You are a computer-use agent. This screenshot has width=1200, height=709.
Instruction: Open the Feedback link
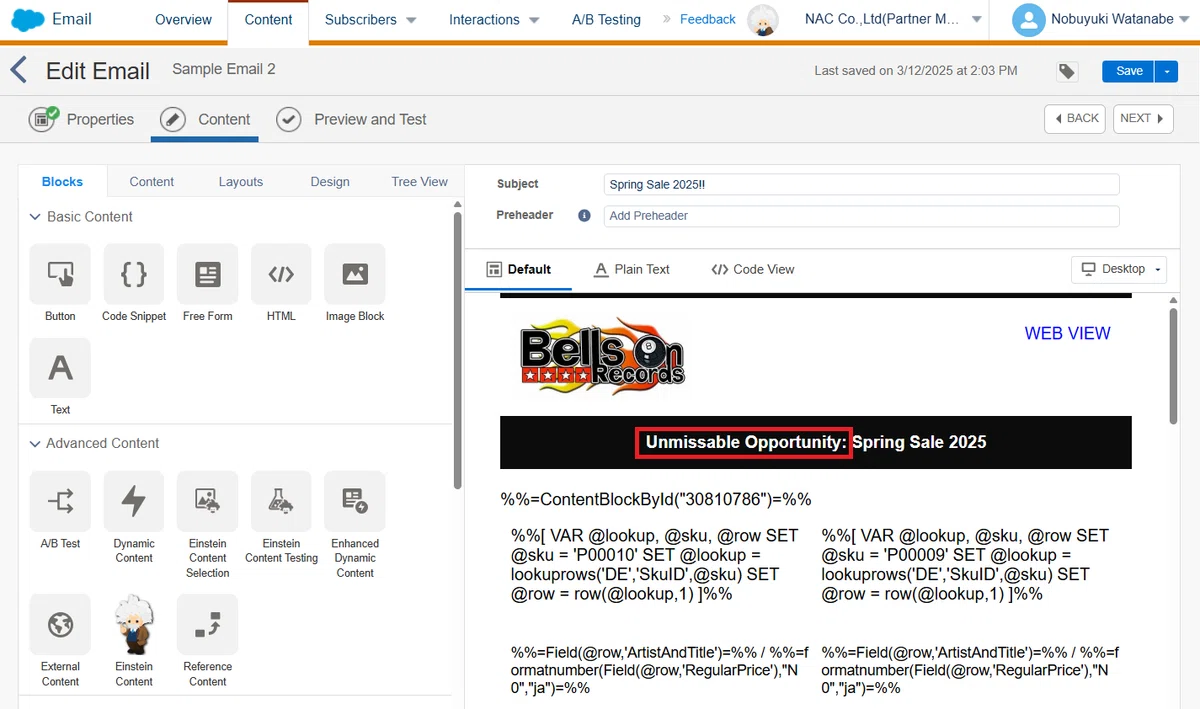[708, 20]
